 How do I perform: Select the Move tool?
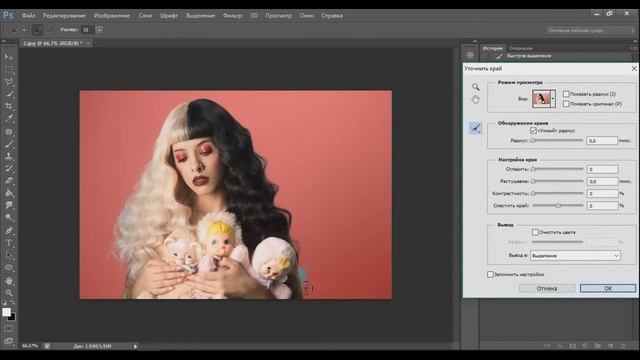(x=9, y=57)
